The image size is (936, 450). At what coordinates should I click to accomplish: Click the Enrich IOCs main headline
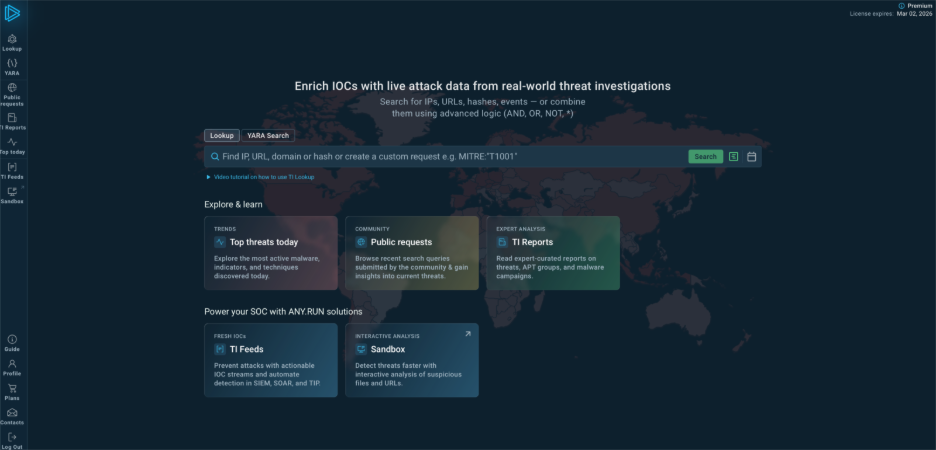(482, 86)
